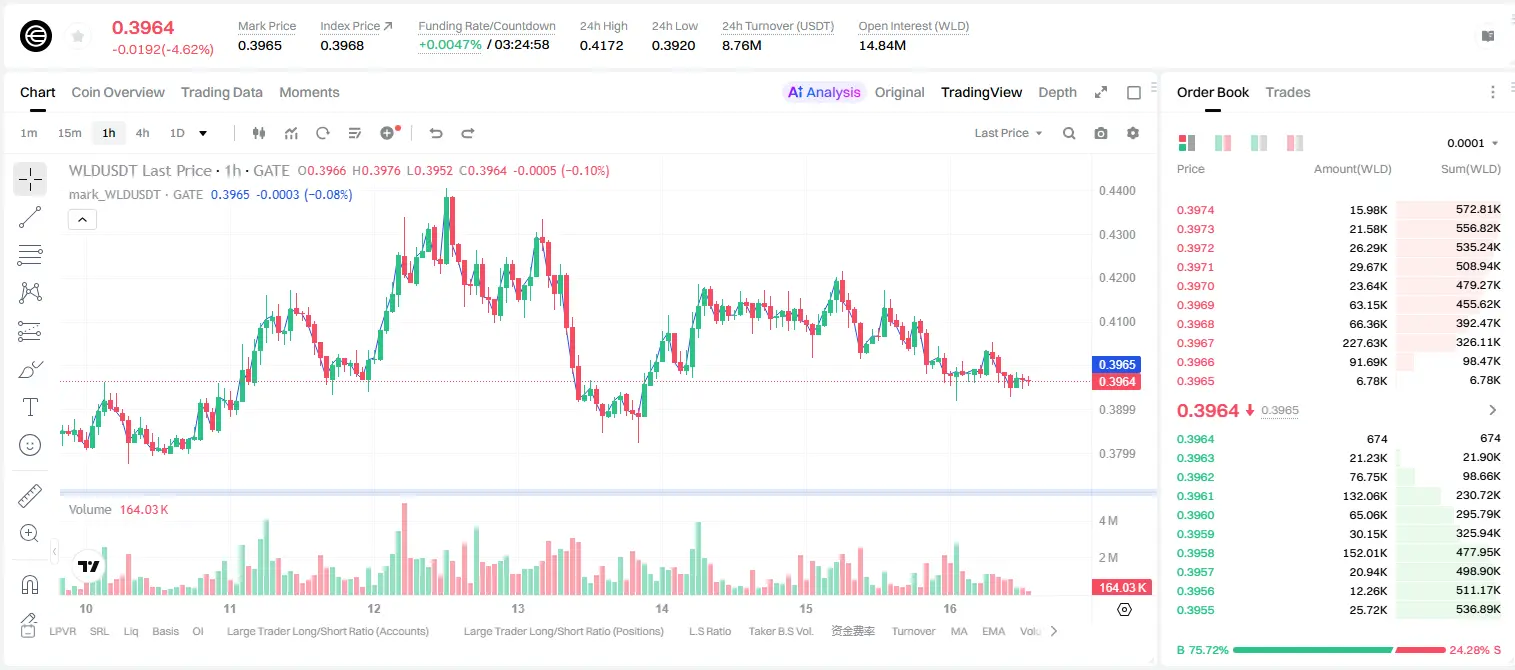Open the Coin Overview tab

coord(118,92)
